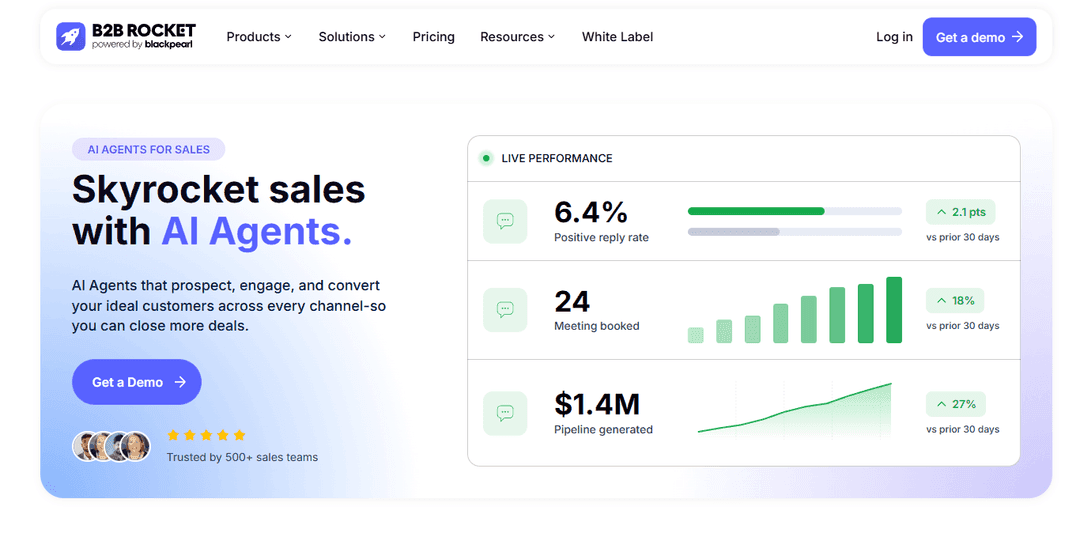The width and height of the screenshot is (1080, 537).
Task: Click the 2.1 pts change badge
Action: pos(960,212)
